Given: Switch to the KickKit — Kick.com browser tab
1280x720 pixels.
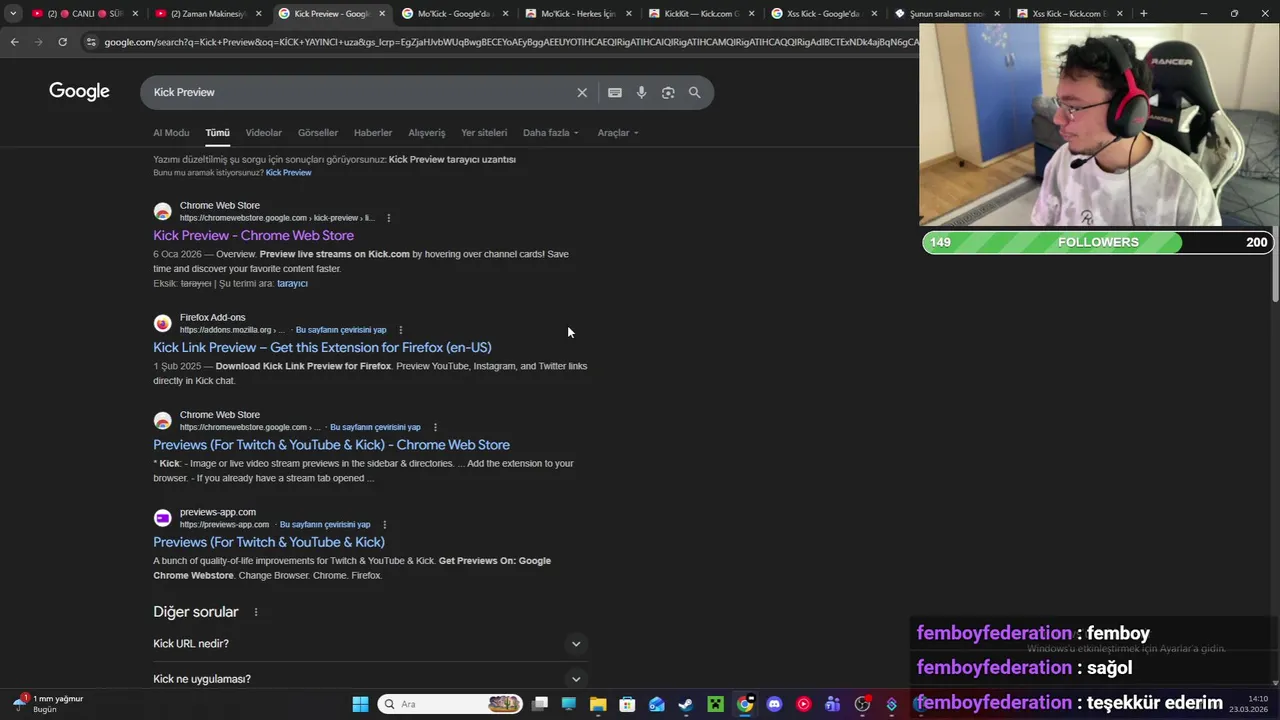Looking at the screenshot, I should 702,14.
